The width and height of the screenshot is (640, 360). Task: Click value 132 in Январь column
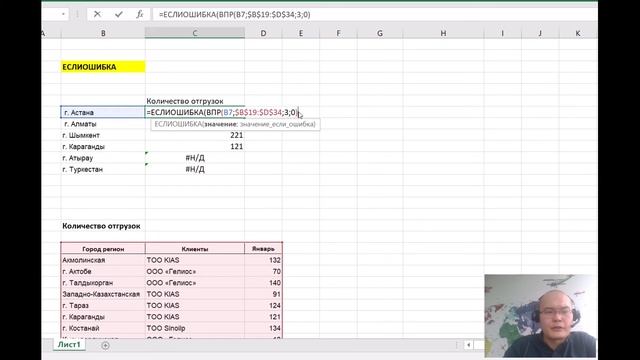(263, 260)
